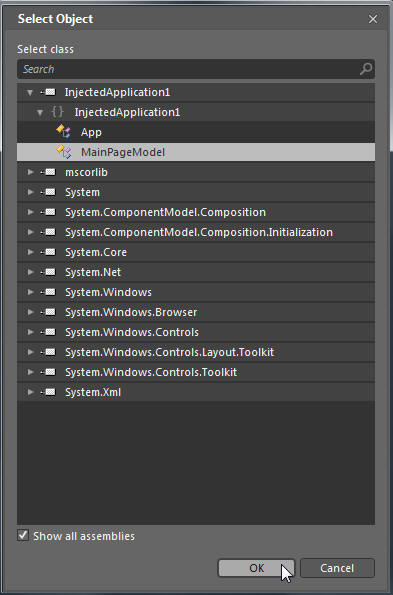Expand System.ComponentModel.Composition.Initialization assembly
393x595 pixels.
tap(31, 232)
